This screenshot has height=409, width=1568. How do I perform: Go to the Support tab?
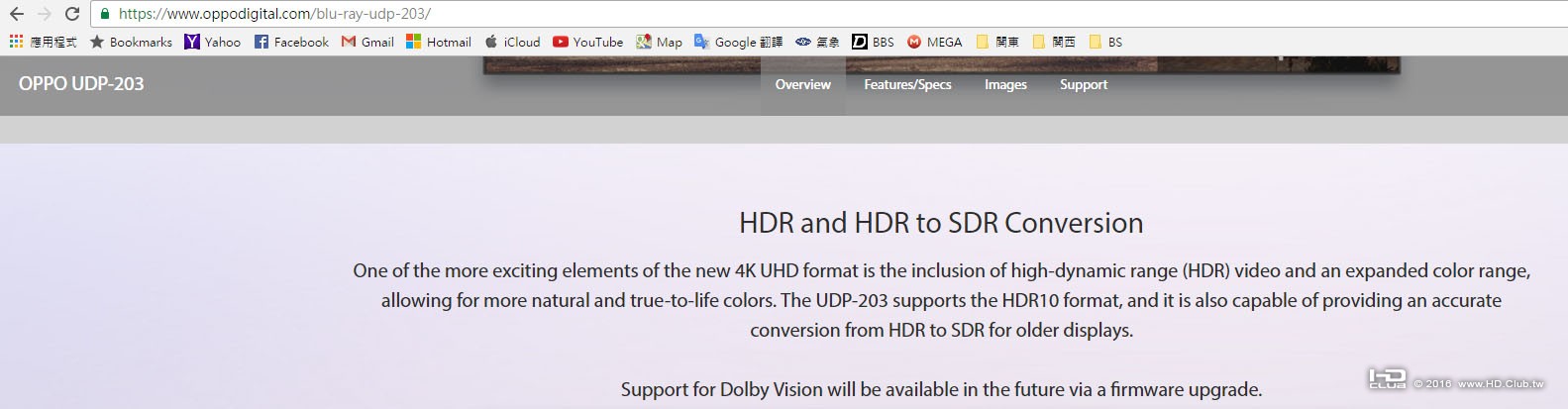pyautogui.click(x=1084, y=85)
